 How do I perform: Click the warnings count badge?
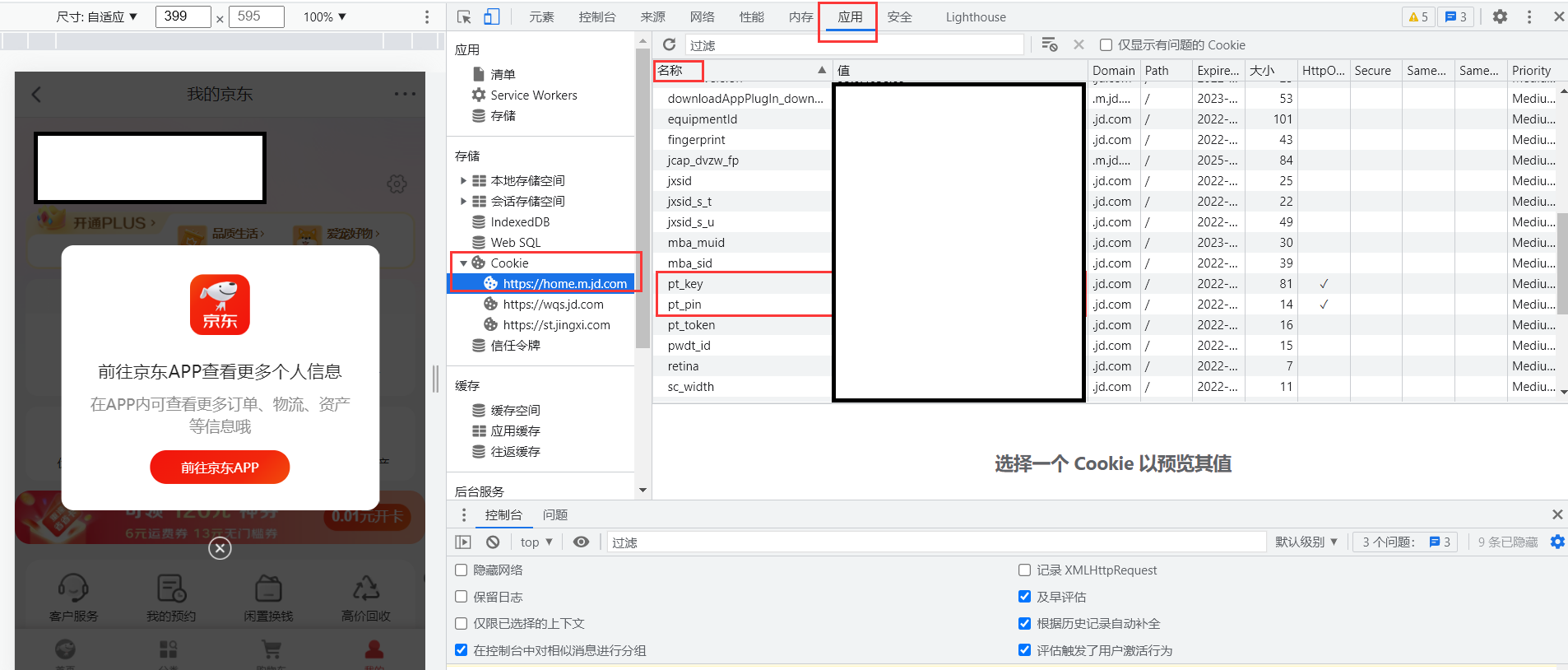pos(1418,16)
